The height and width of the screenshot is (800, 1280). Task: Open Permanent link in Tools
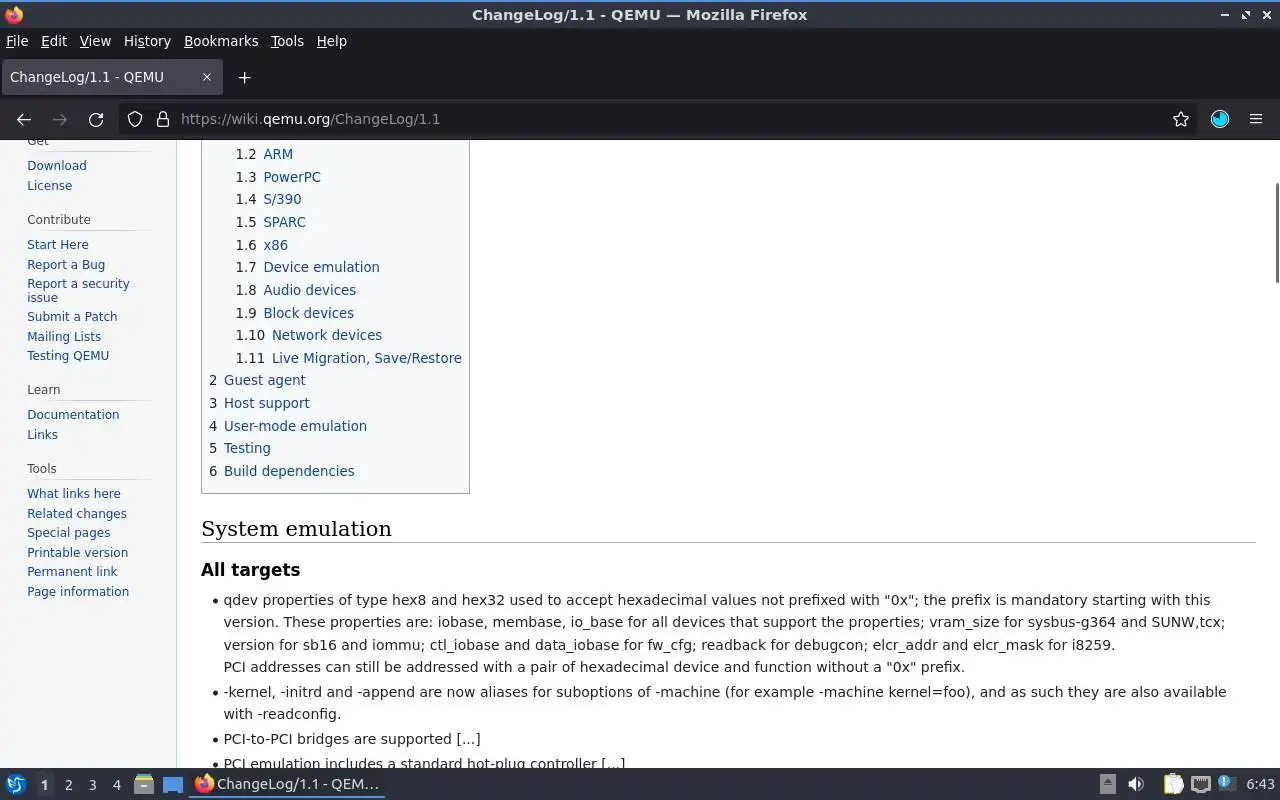click(72, 572)
